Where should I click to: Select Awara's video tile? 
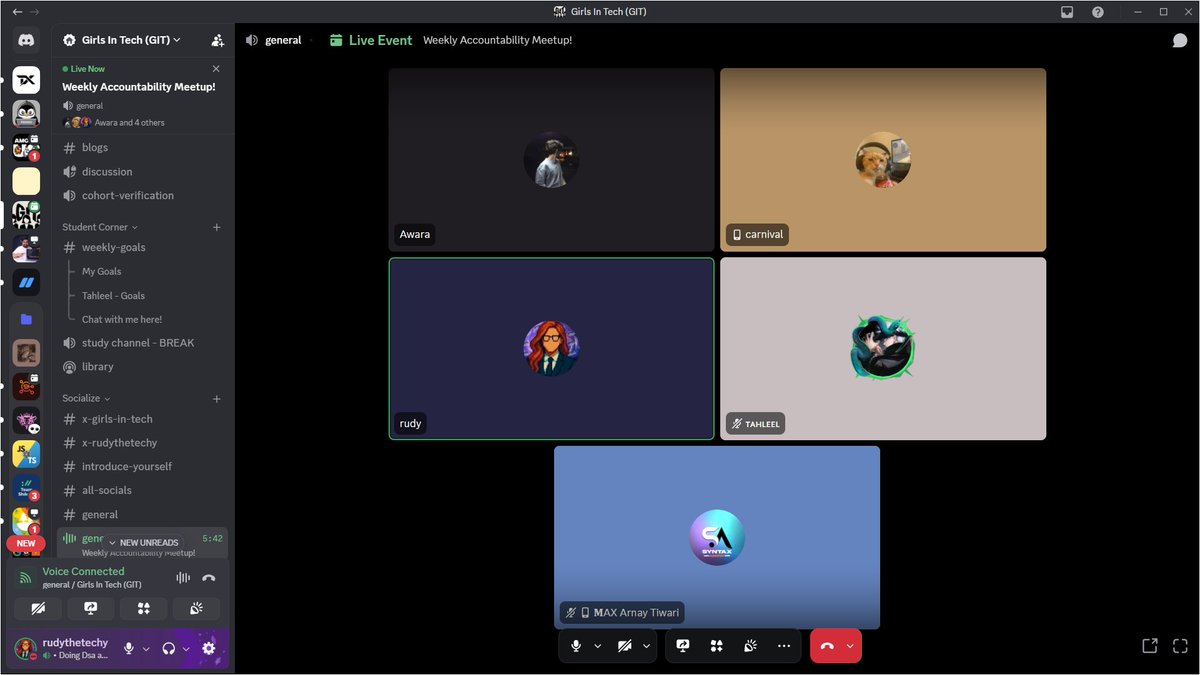551,159
